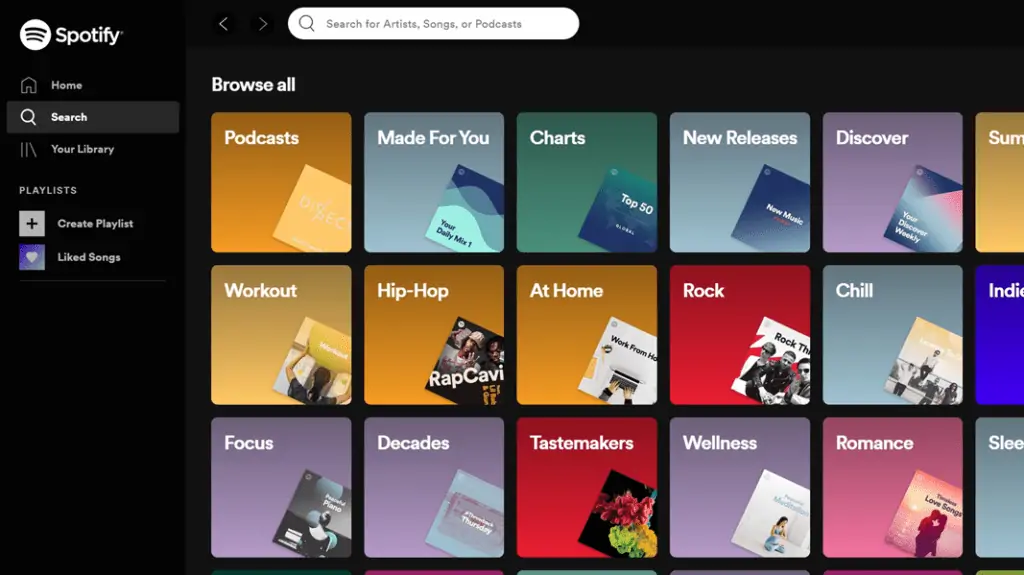Go forward with the right arrow
Screen dimensions: 1024x575
(x=263, y=24)
